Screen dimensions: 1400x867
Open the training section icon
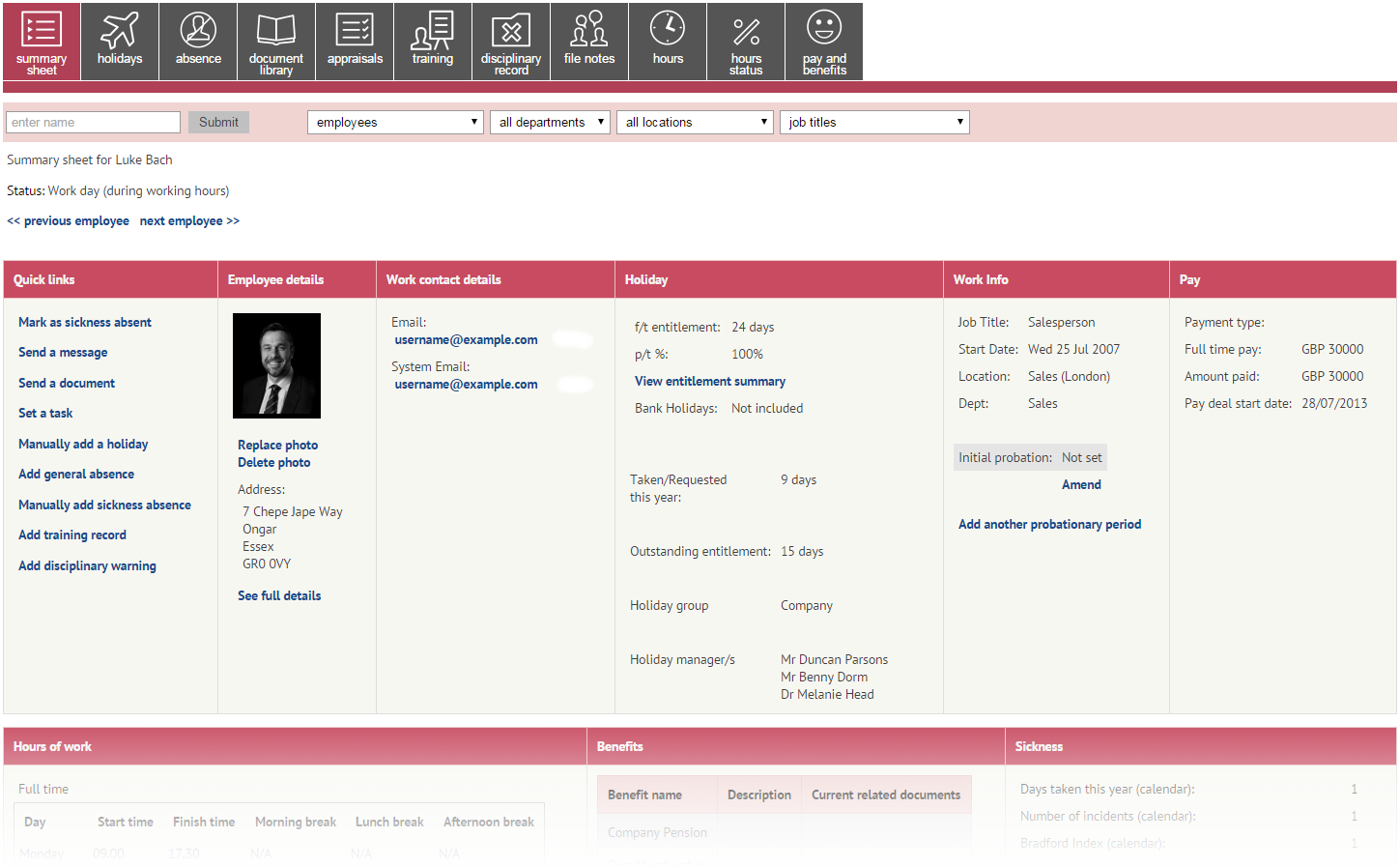coord(432,41)
